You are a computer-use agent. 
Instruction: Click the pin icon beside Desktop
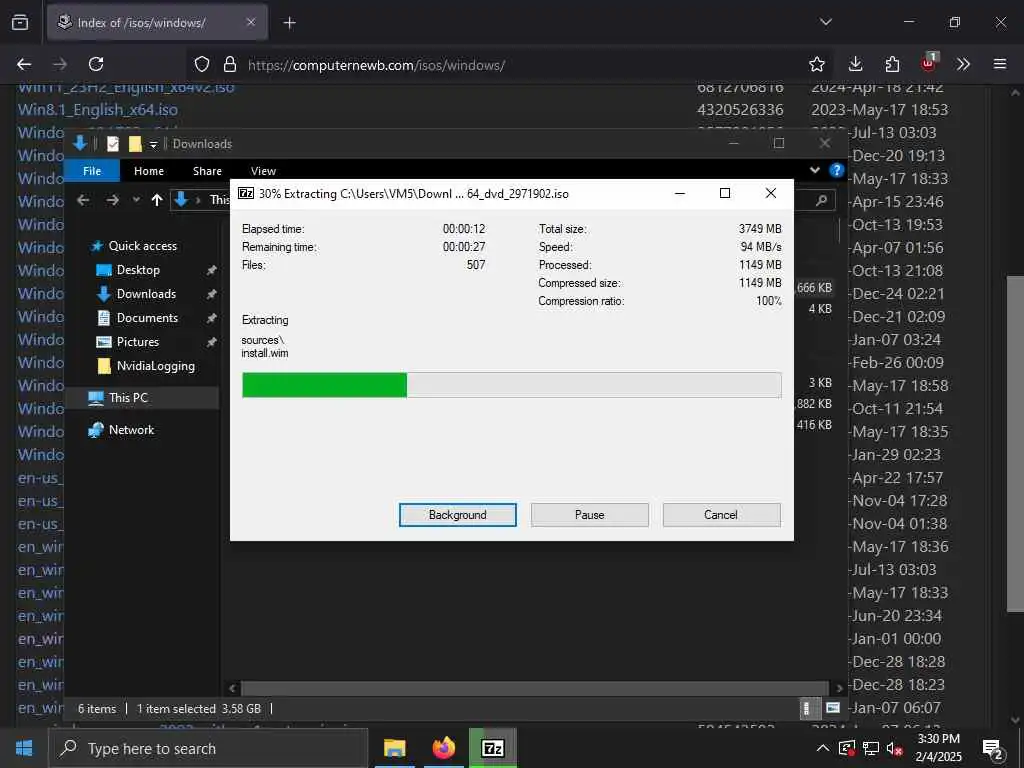(211, 270)
